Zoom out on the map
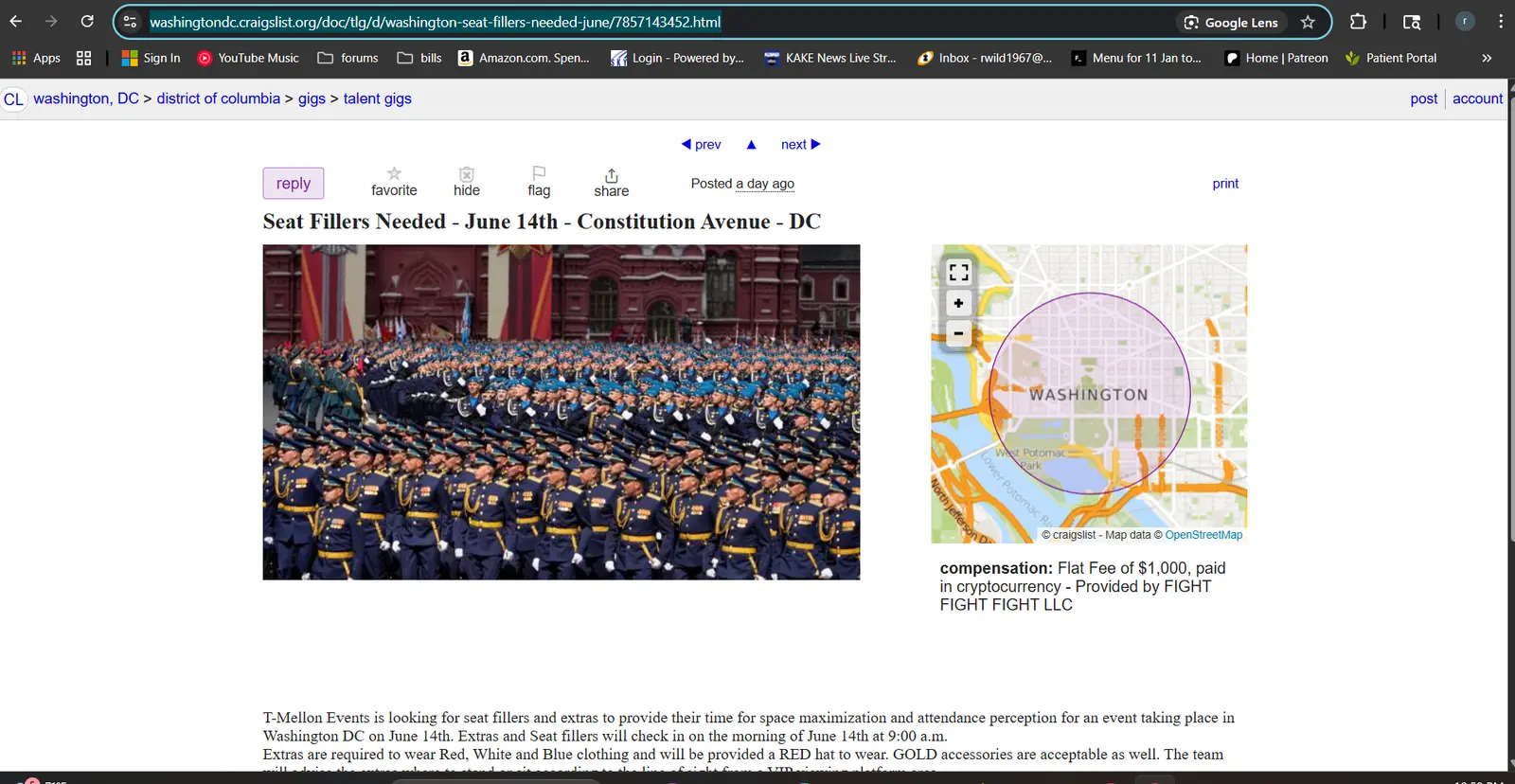 coord(958,333)
